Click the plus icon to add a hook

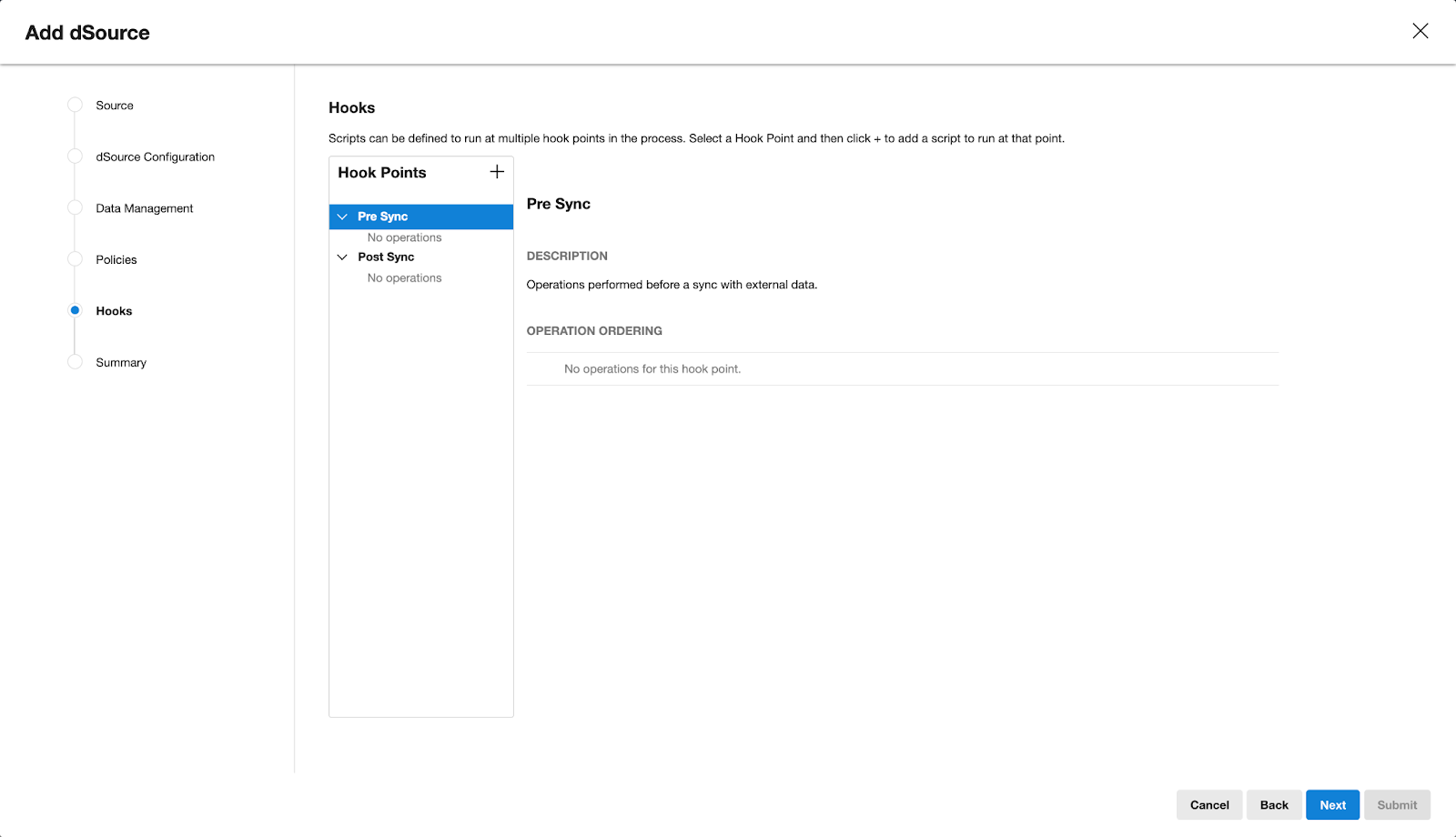(x=497, y=172)
